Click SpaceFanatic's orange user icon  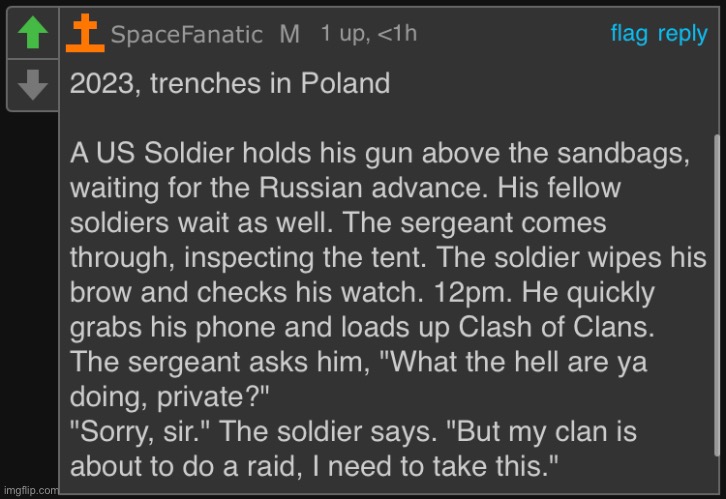point(85,33)
